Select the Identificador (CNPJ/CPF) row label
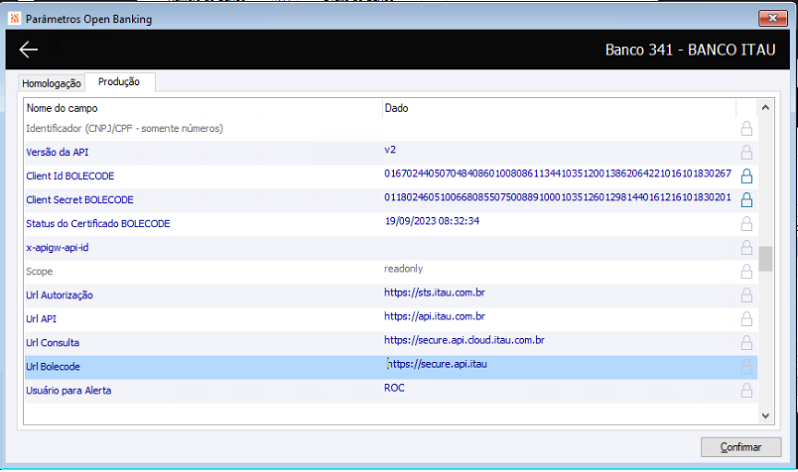This screenshot has width=798, height=472. [125, 128]
